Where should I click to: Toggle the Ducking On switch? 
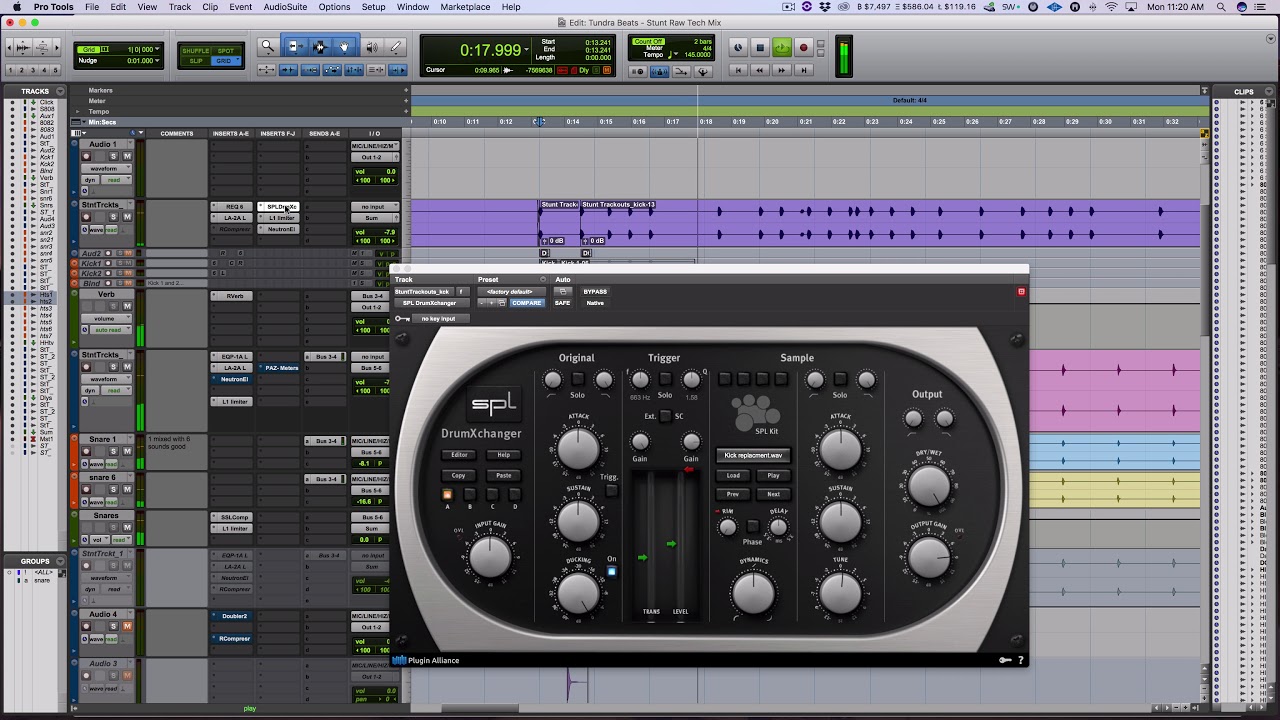coord(612,571)
